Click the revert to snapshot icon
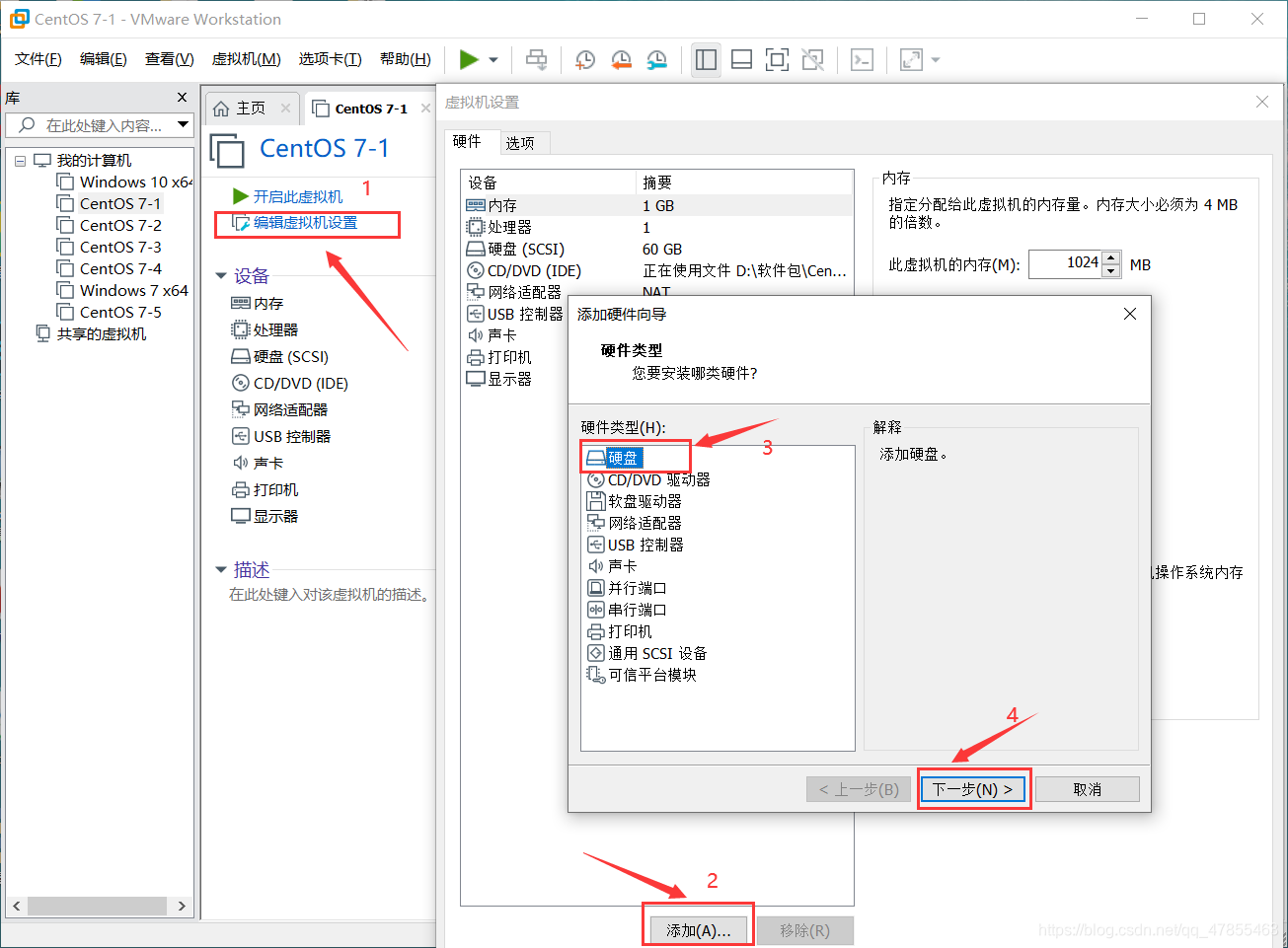The image size is (1288, 948). tap(621, 60)
